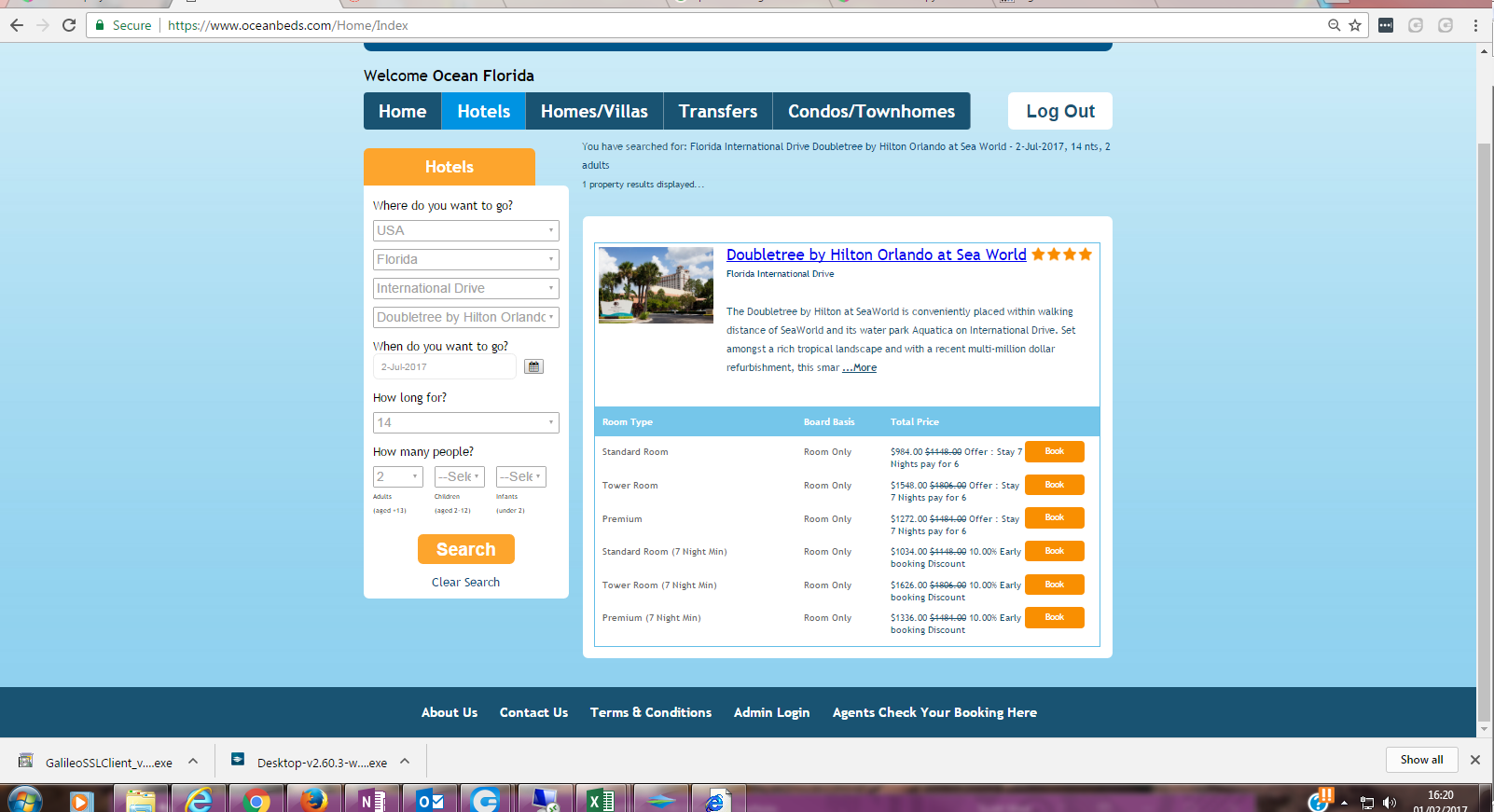The image size is (1494, 812).
Task: Open OneNote from the taskbar
Action: (371, 800)
